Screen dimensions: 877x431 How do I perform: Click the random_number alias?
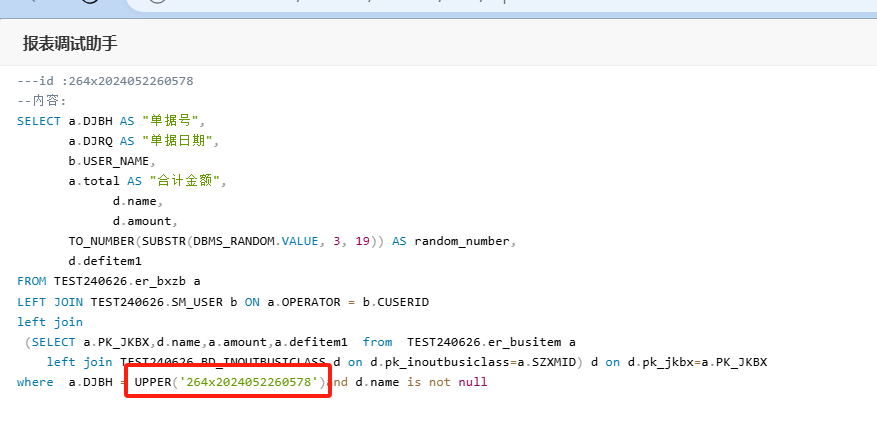click(461, 241)
